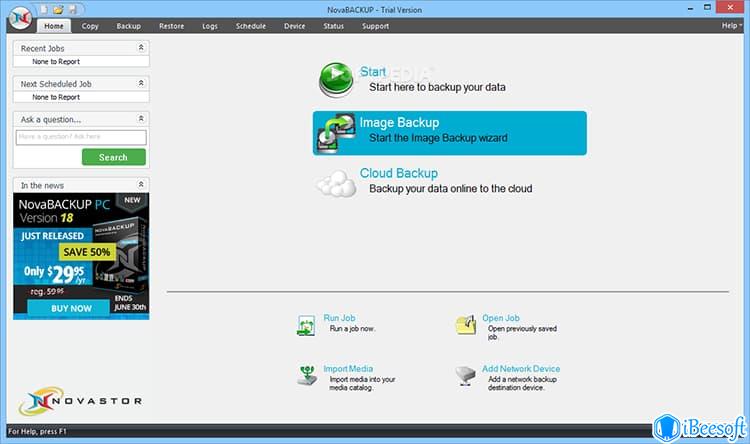Click 'Backup your data online to the cloud'
The image size is (750, 444).
(x=451, y=189)
